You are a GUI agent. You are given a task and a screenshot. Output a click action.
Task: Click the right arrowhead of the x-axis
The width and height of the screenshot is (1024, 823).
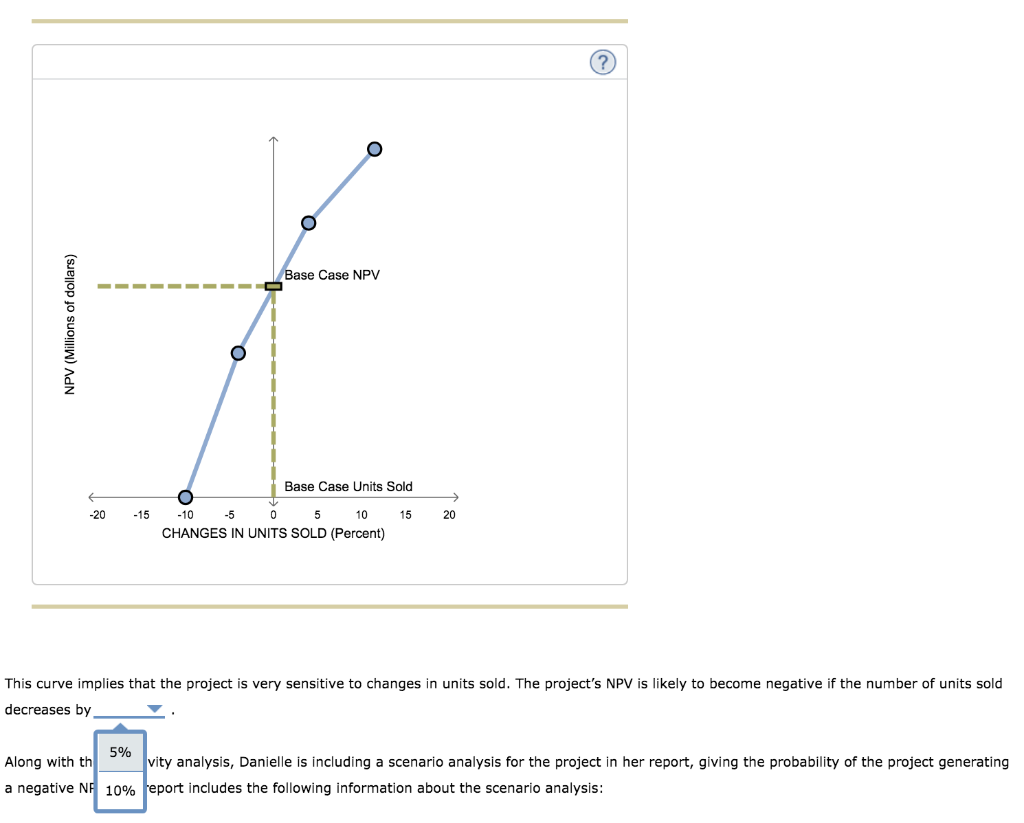pyautogui.click(x=457, y=496)
